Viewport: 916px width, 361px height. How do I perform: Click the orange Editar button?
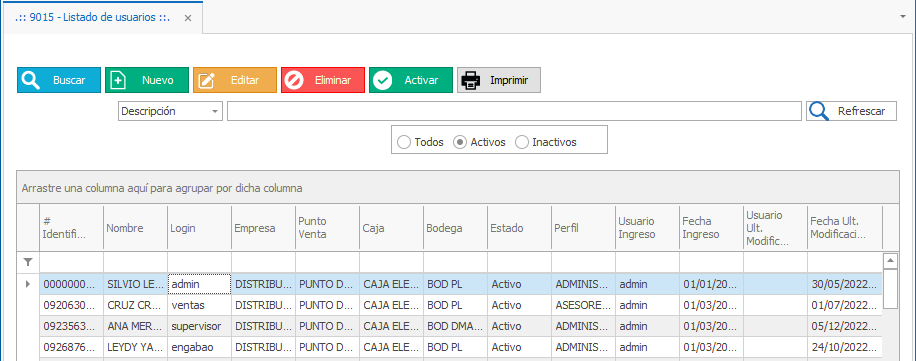(x=235, y=80)
